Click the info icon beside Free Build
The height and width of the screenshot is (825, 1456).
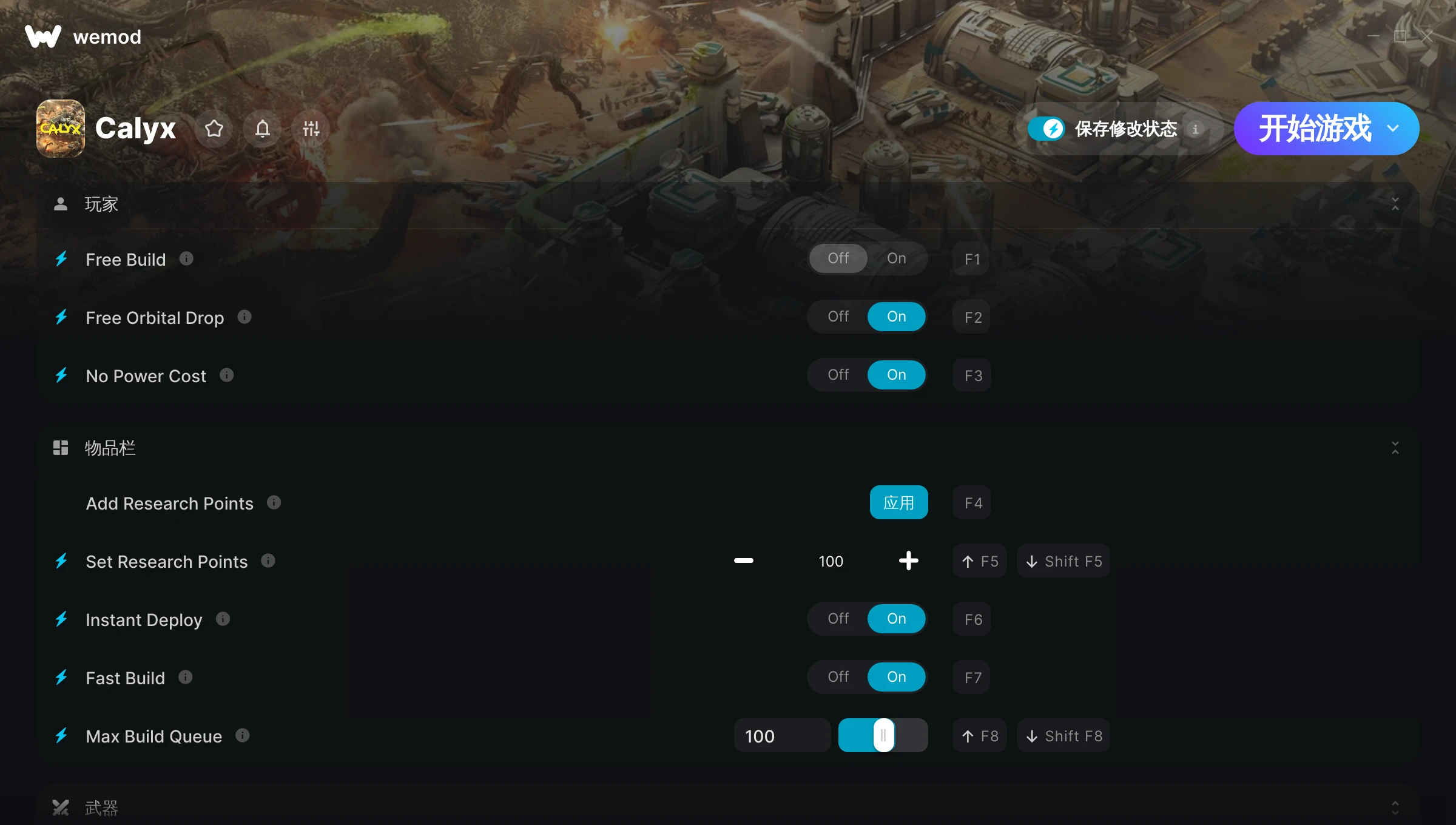click(x=186, y=259)
